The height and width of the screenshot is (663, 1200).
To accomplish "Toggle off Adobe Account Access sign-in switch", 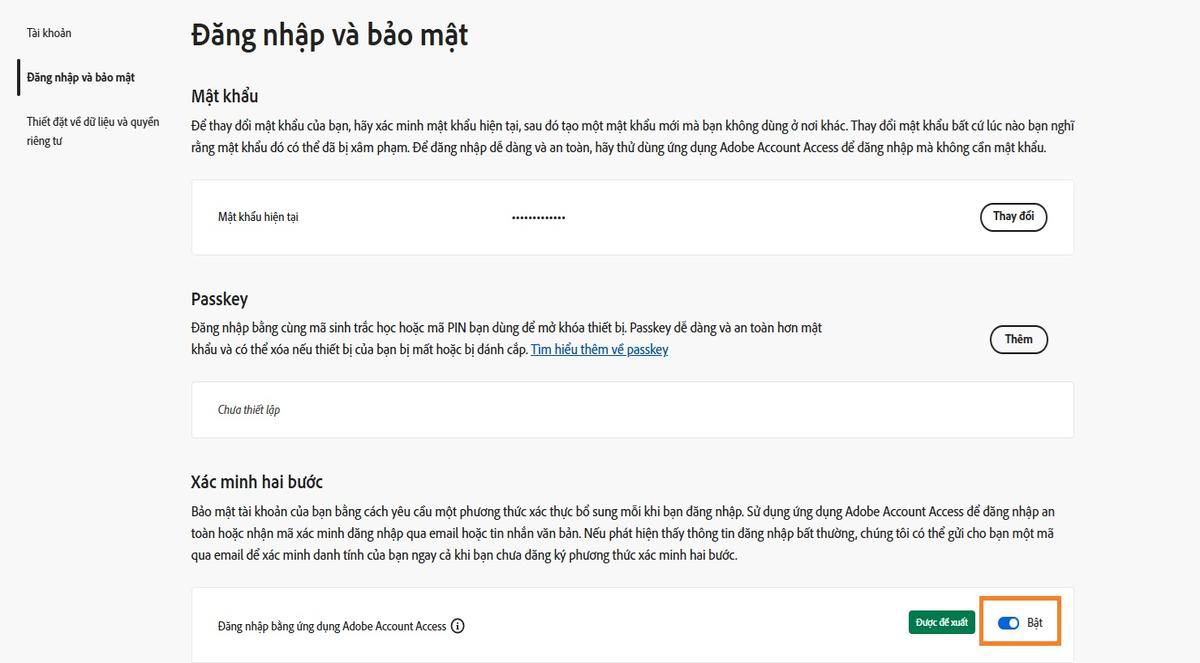I will [1008, 623].
